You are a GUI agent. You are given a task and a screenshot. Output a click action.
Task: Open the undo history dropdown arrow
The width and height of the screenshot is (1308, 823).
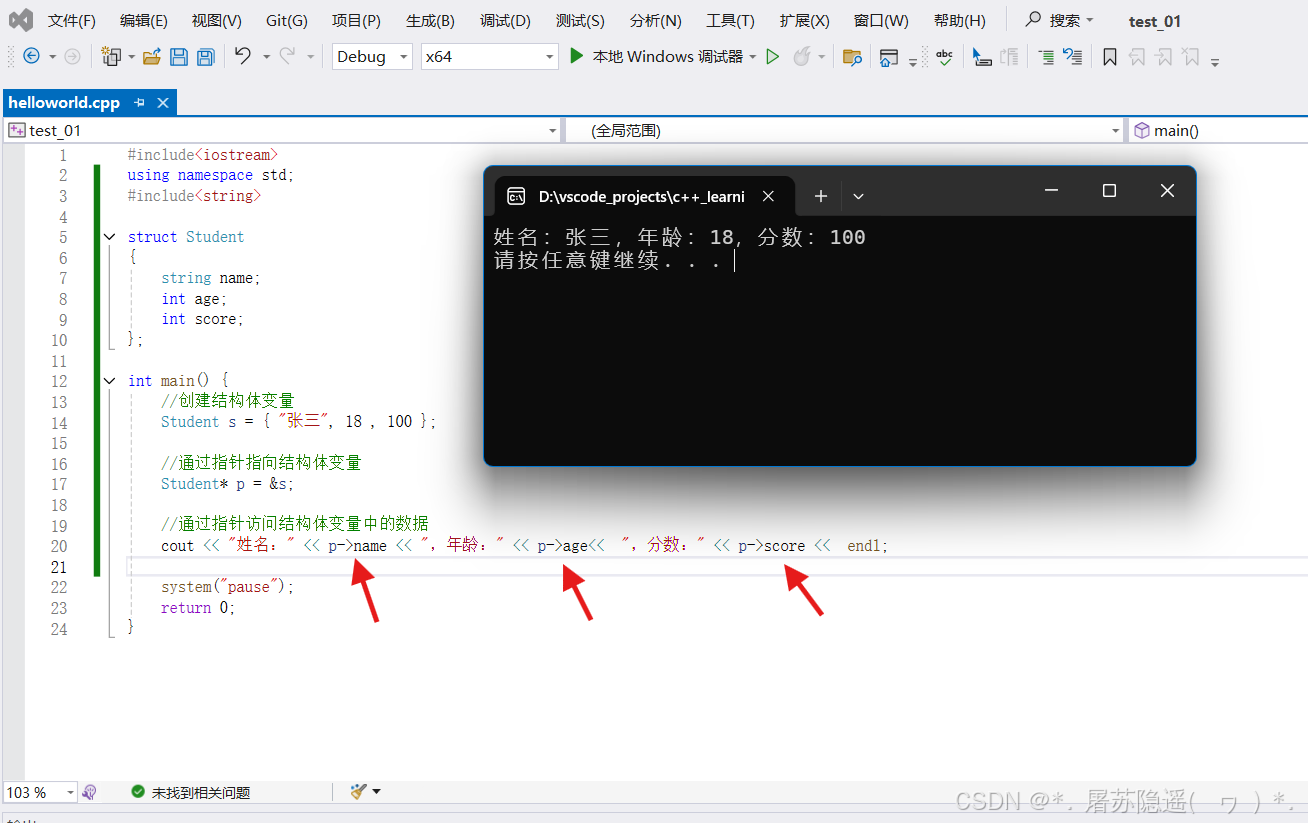coord(266,57)
